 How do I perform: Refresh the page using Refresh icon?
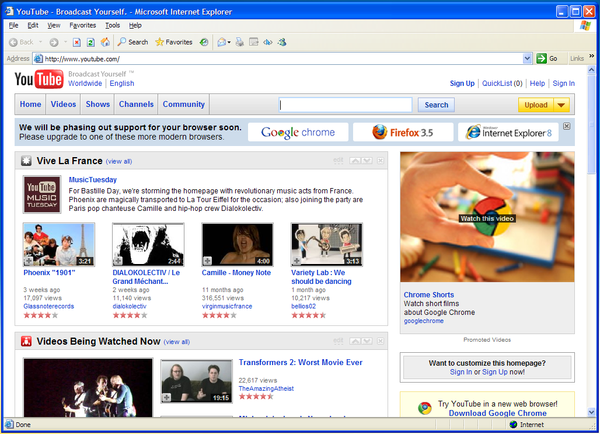[91, 42]
